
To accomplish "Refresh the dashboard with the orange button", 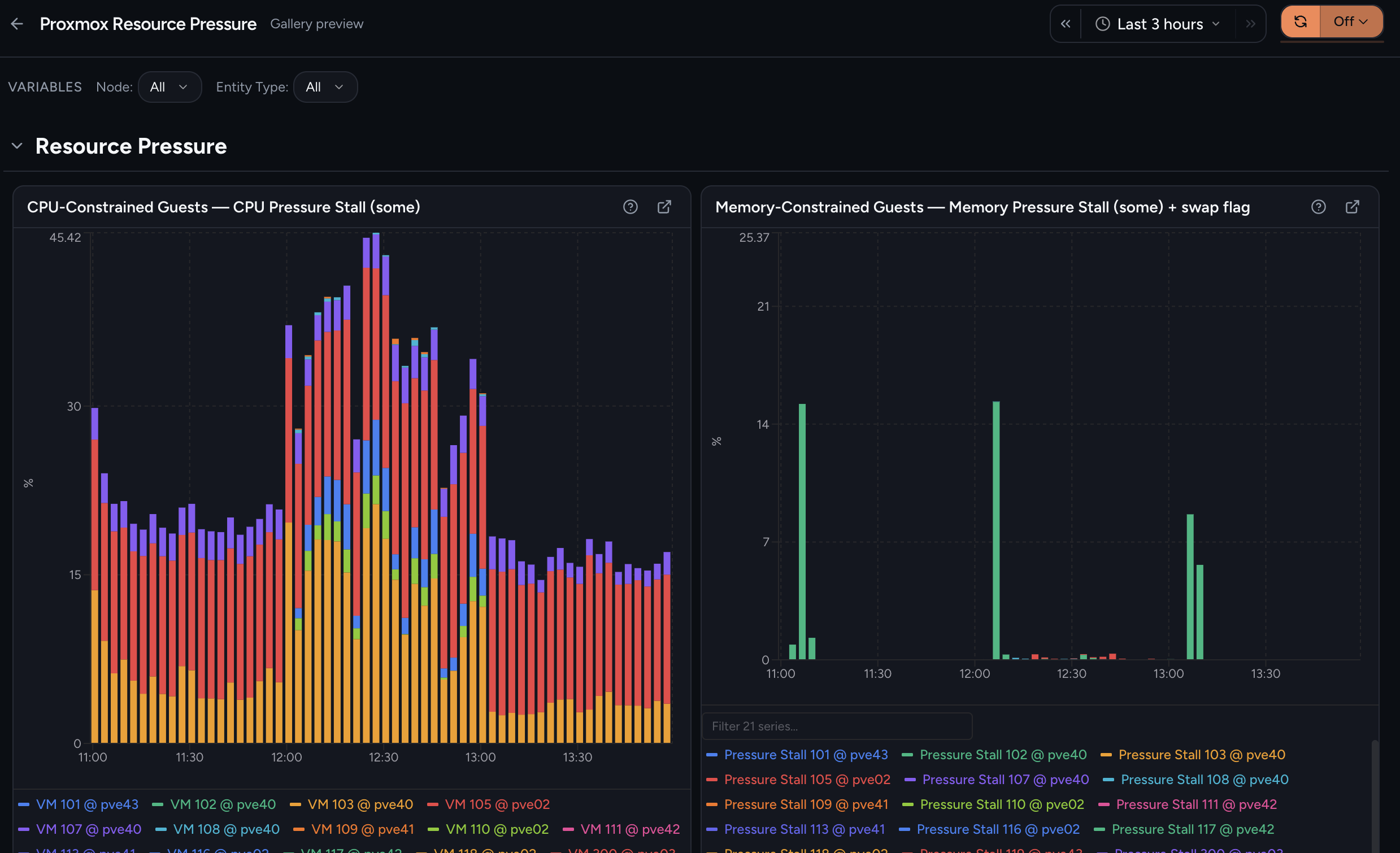I will tap(1300, 21).
